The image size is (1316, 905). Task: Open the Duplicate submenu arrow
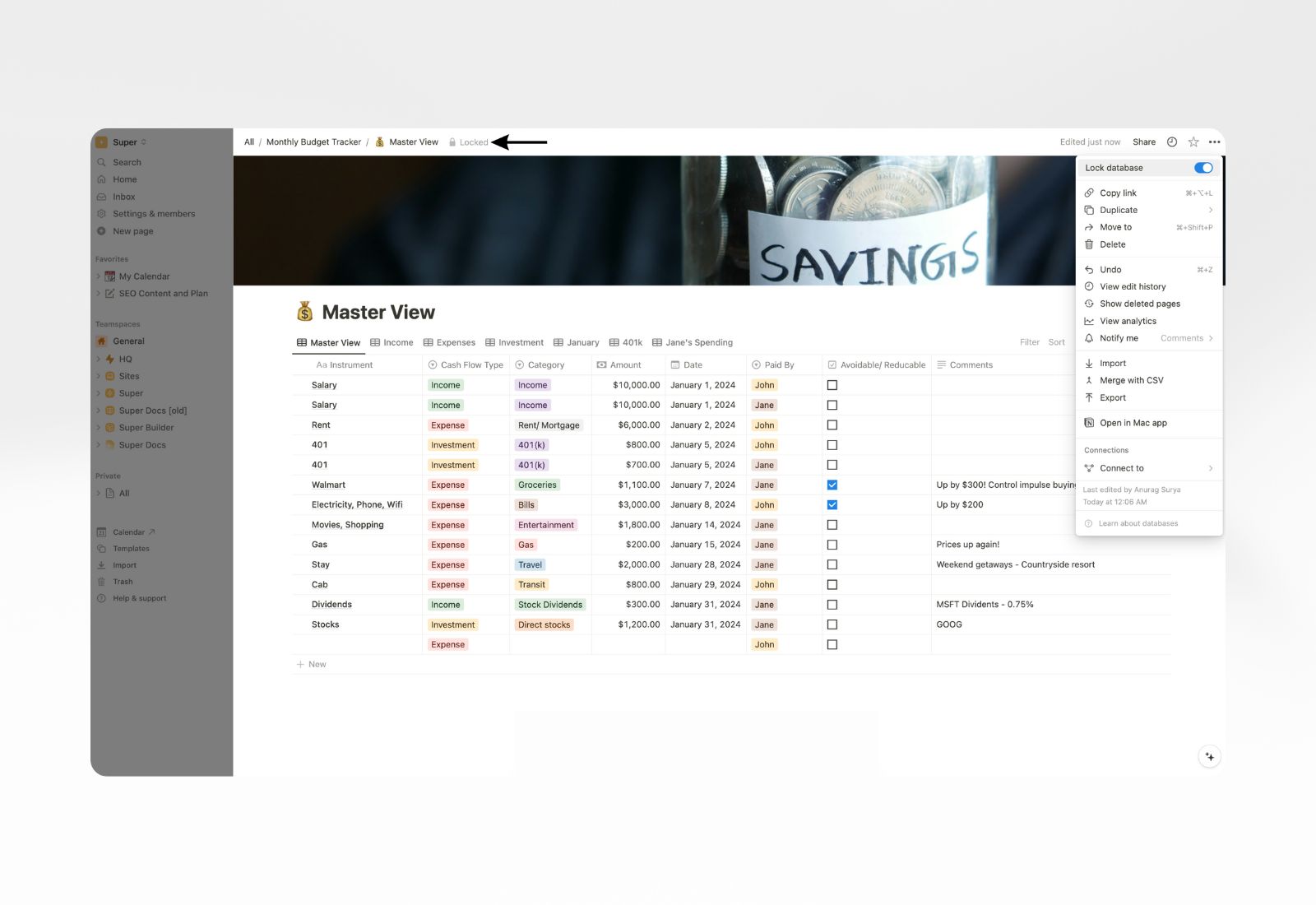click(1210, 210)
